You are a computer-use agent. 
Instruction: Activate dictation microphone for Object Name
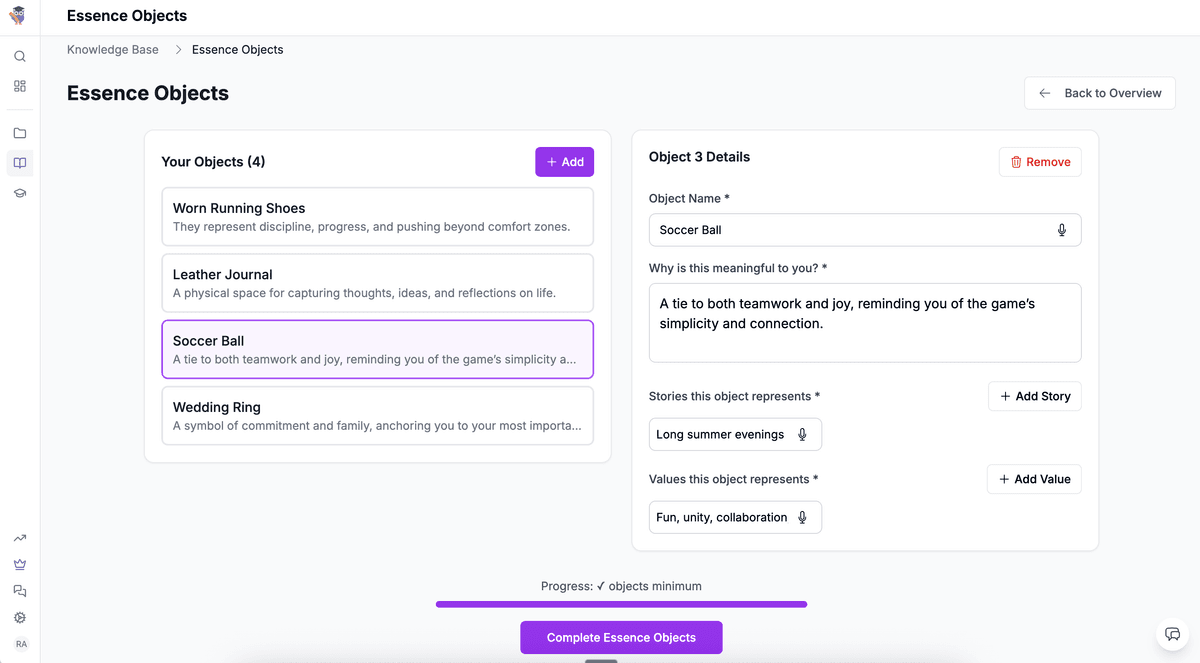point(1061,230)
